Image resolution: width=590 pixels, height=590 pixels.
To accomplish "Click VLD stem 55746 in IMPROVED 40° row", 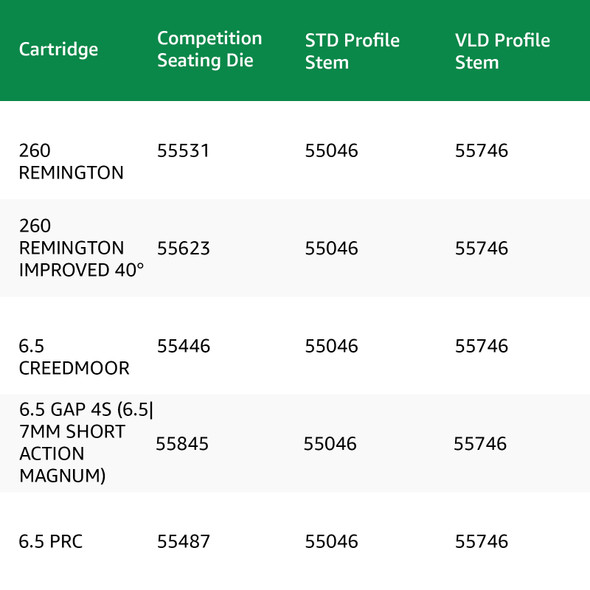I will pyautogui.click(x=481, y=248).
